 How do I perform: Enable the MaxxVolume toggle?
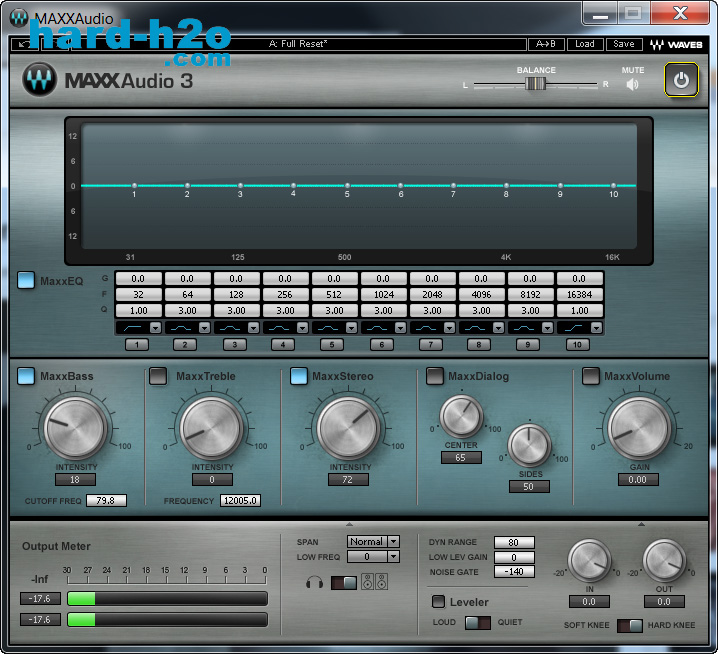[x=591, y=376]
